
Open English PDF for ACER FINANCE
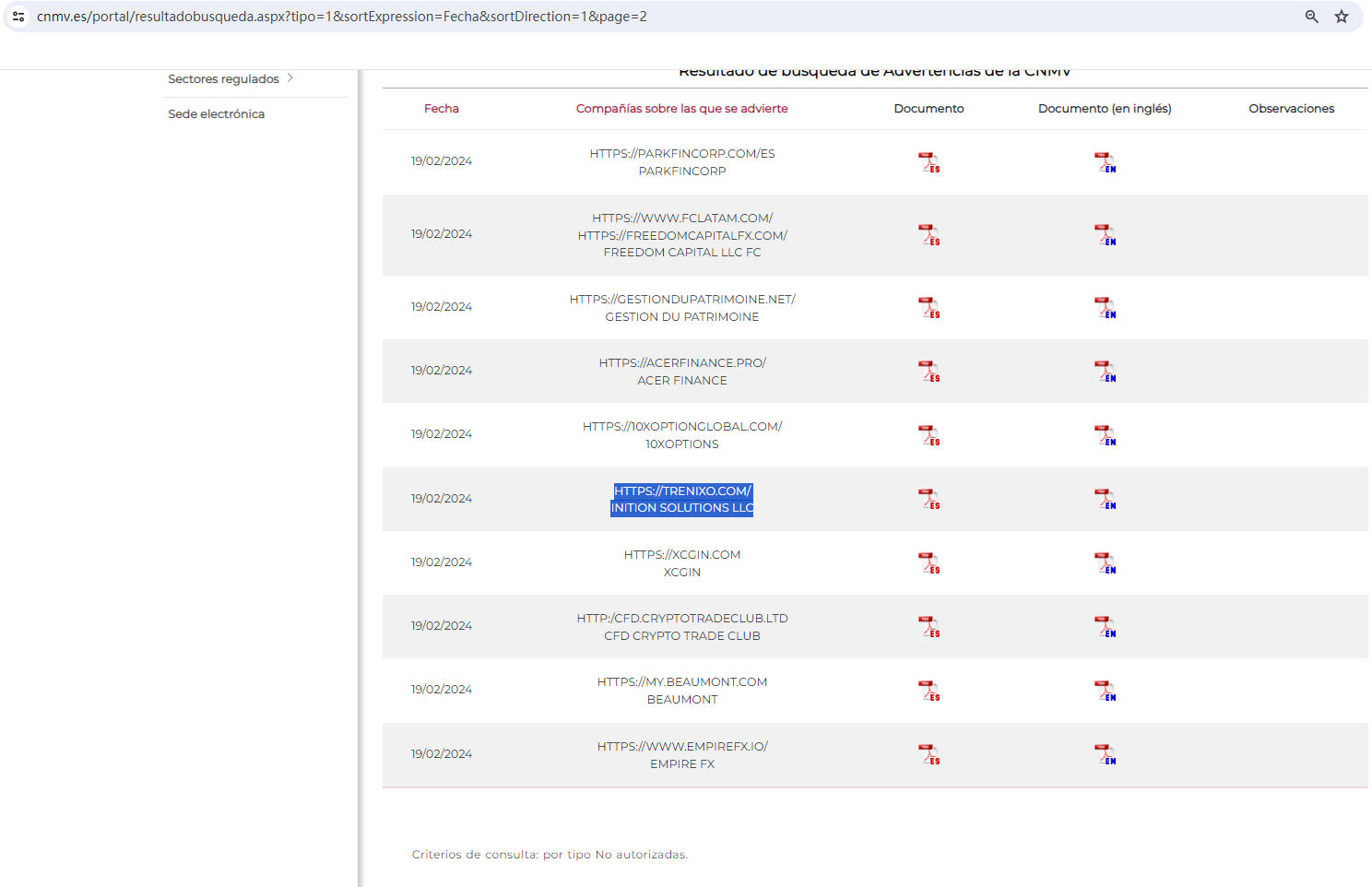click(1105, 372)
